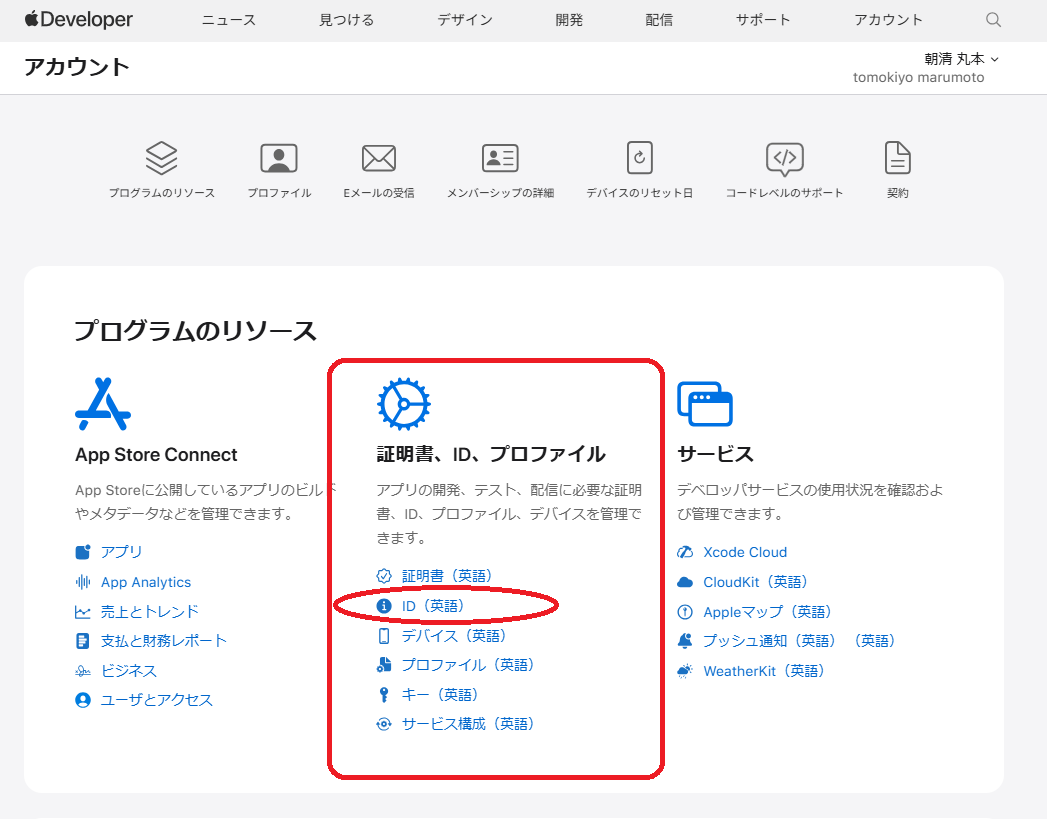Select メンバーシップの詳細 ID card icon
Image resolution: width=1047 pixels, height=819 pixels.
coord(500,158)
